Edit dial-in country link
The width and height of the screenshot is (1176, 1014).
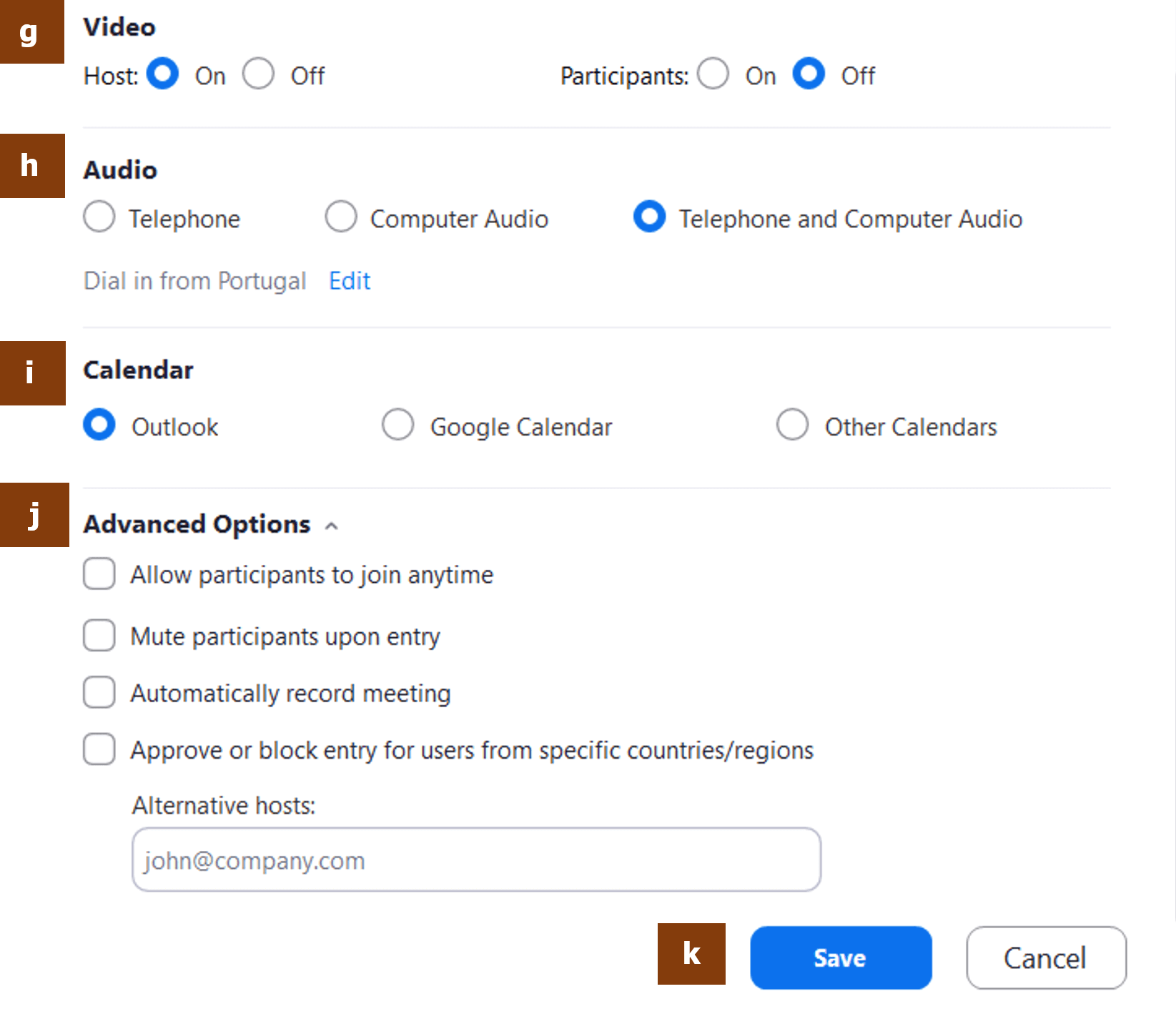click(350, 281)
